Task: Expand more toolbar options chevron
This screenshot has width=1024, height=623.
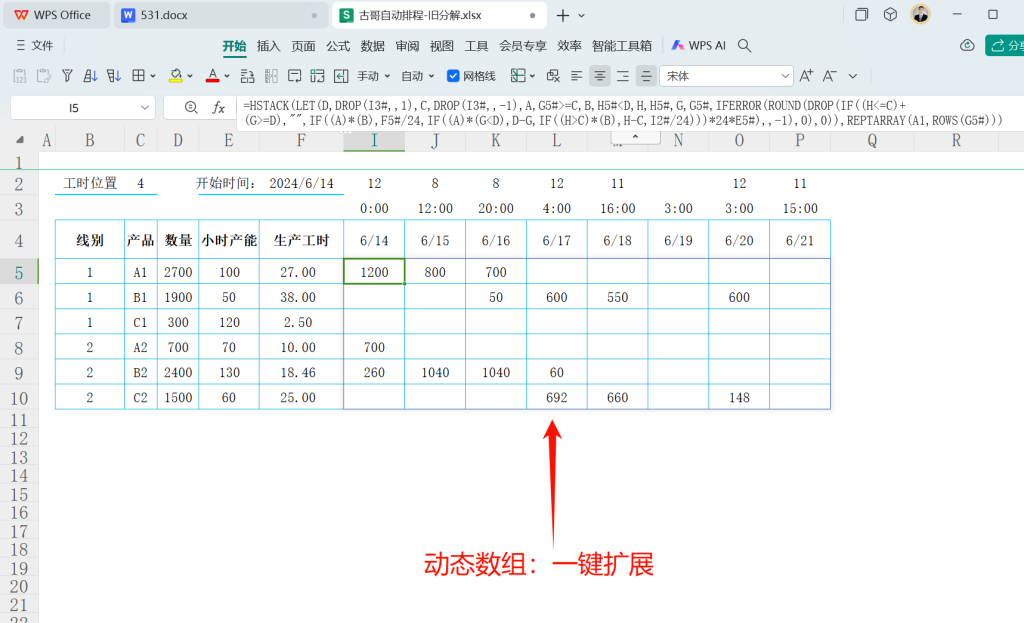Action: point(853,76)
